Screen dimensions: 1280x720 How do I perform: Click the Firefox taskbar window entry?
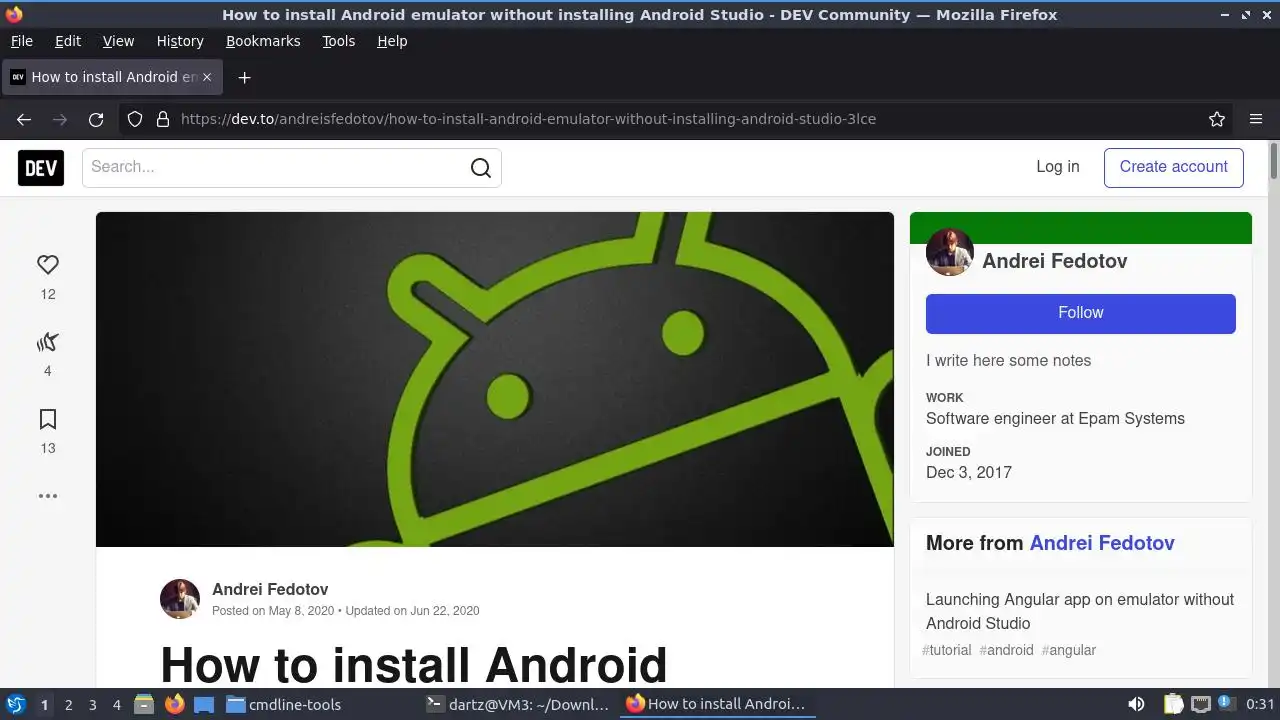tap(717, 705)
